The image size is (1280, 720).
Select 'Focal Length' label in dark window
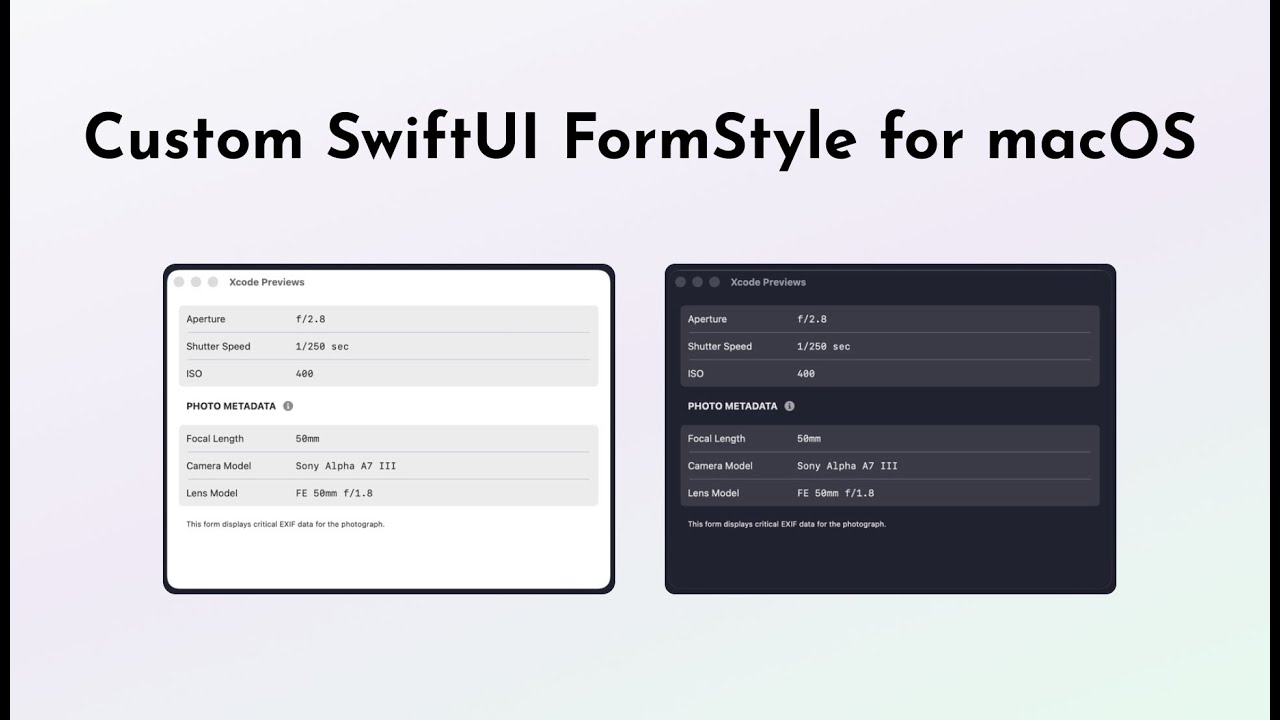click(717, 438)
